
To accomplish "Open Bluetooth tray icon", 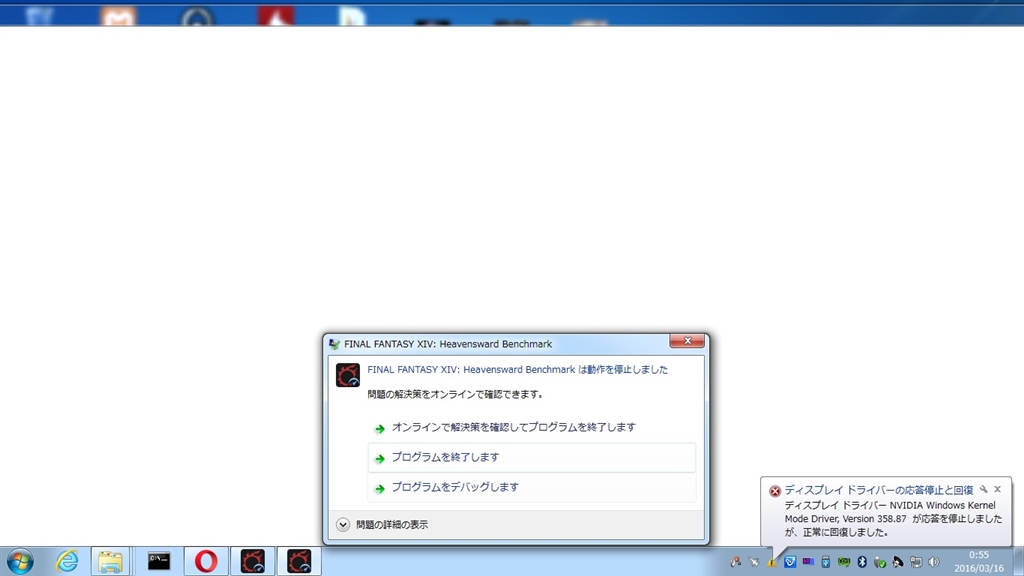I will pos(861,562).
